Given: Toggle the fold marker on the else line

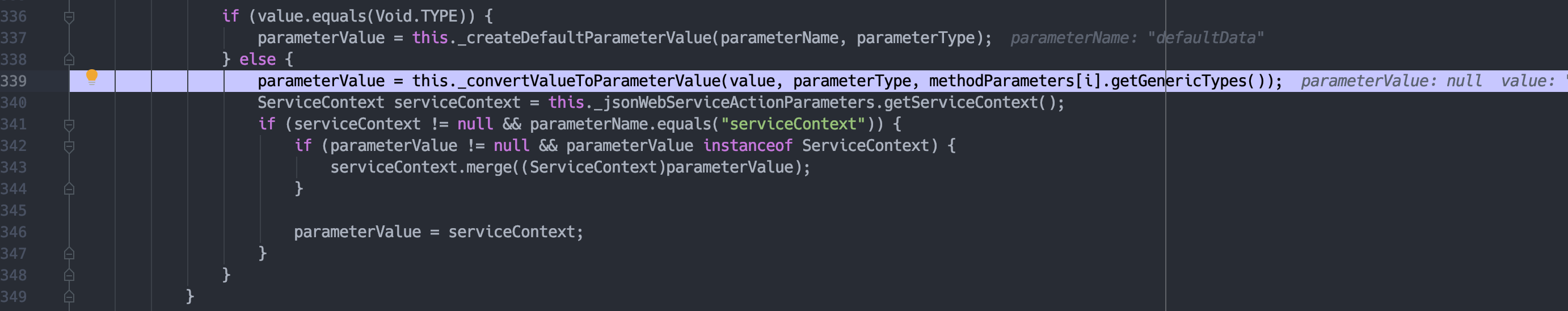Looking at the screenshot, I should click(x=69, y=60).
